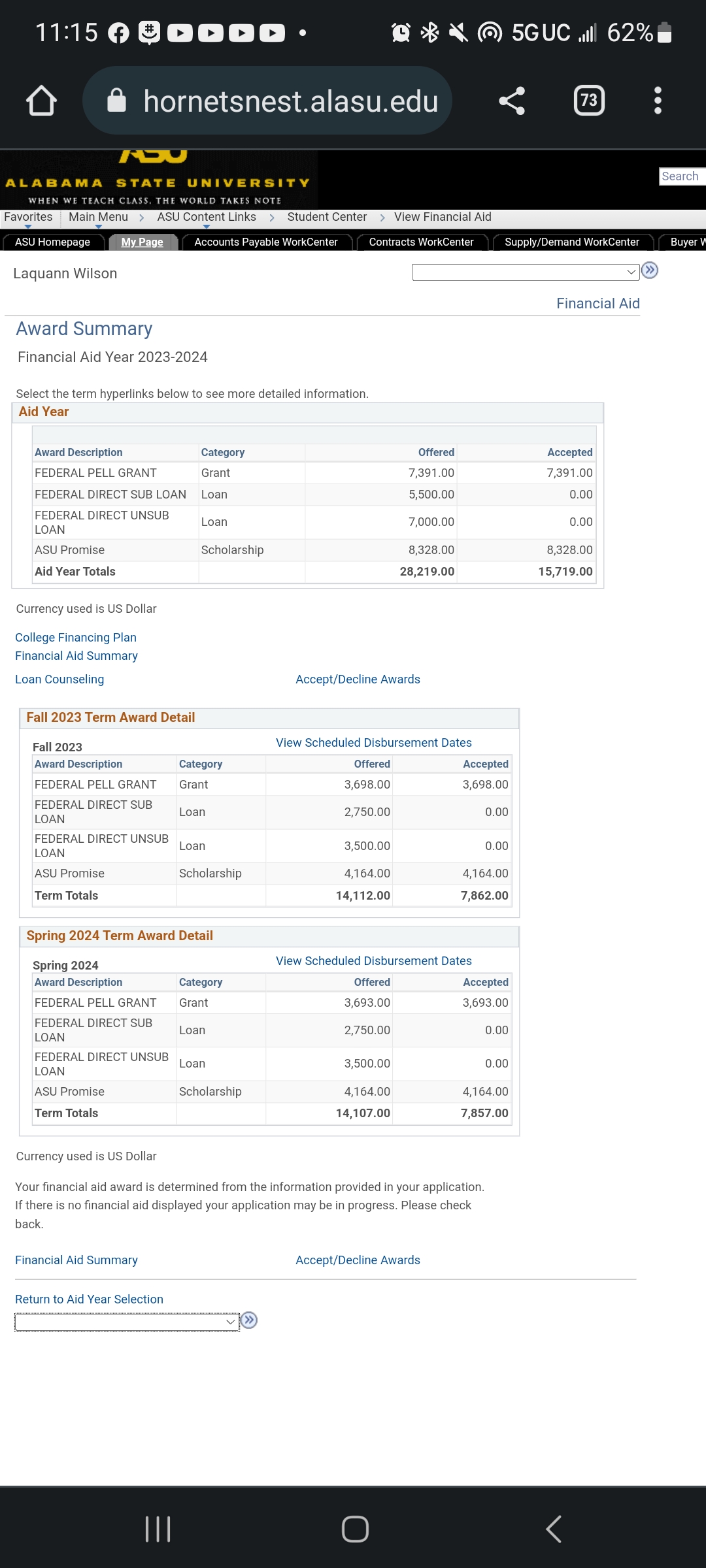Image resolution: width=706 pixels, height=1568 pixels.
Task: Click Accept/Decline Awards beside Loan Counseling
Action: (x=358, y=679)
